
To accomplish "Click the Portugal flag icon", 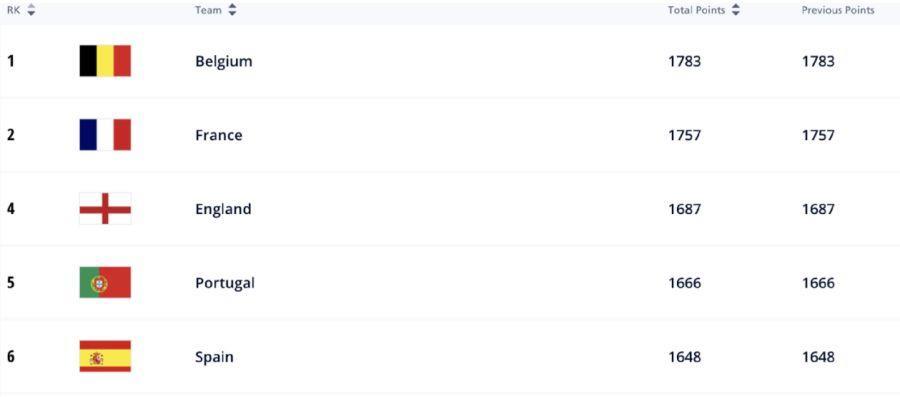I will click(x=105, y=282).
